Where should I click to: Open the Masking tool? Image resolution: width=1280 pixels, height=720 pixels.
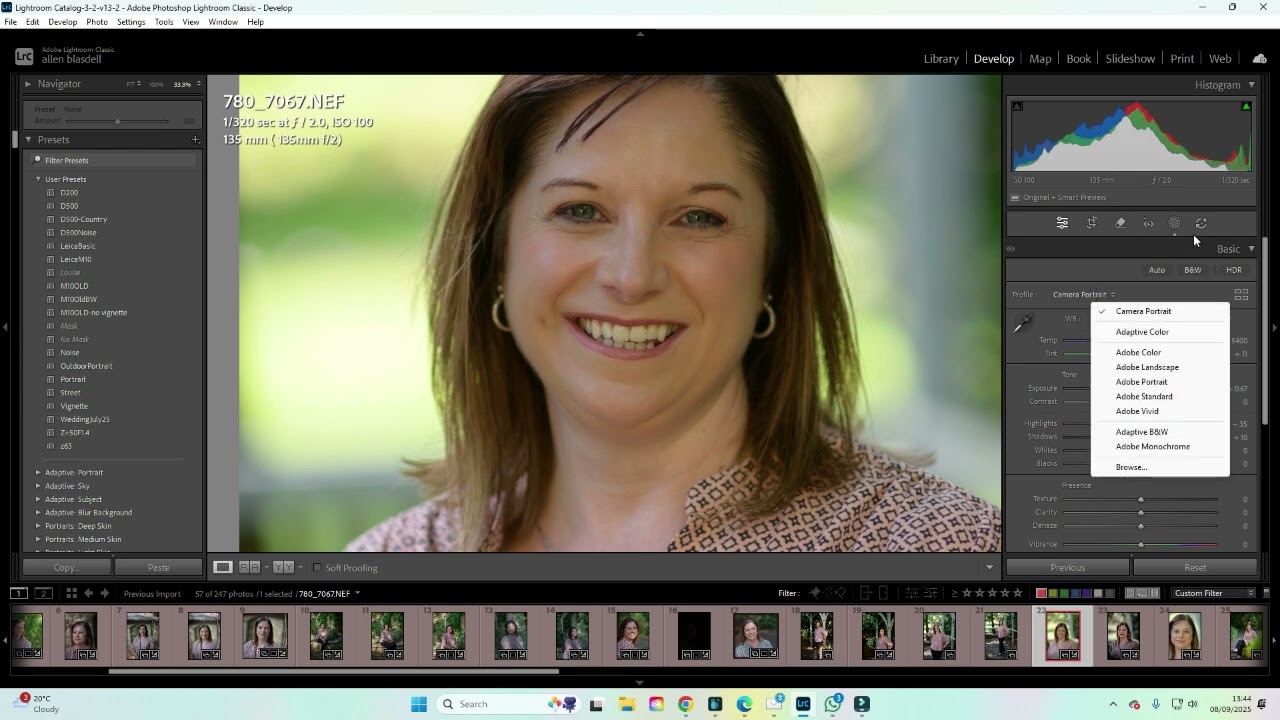[x=1175, y=223]
